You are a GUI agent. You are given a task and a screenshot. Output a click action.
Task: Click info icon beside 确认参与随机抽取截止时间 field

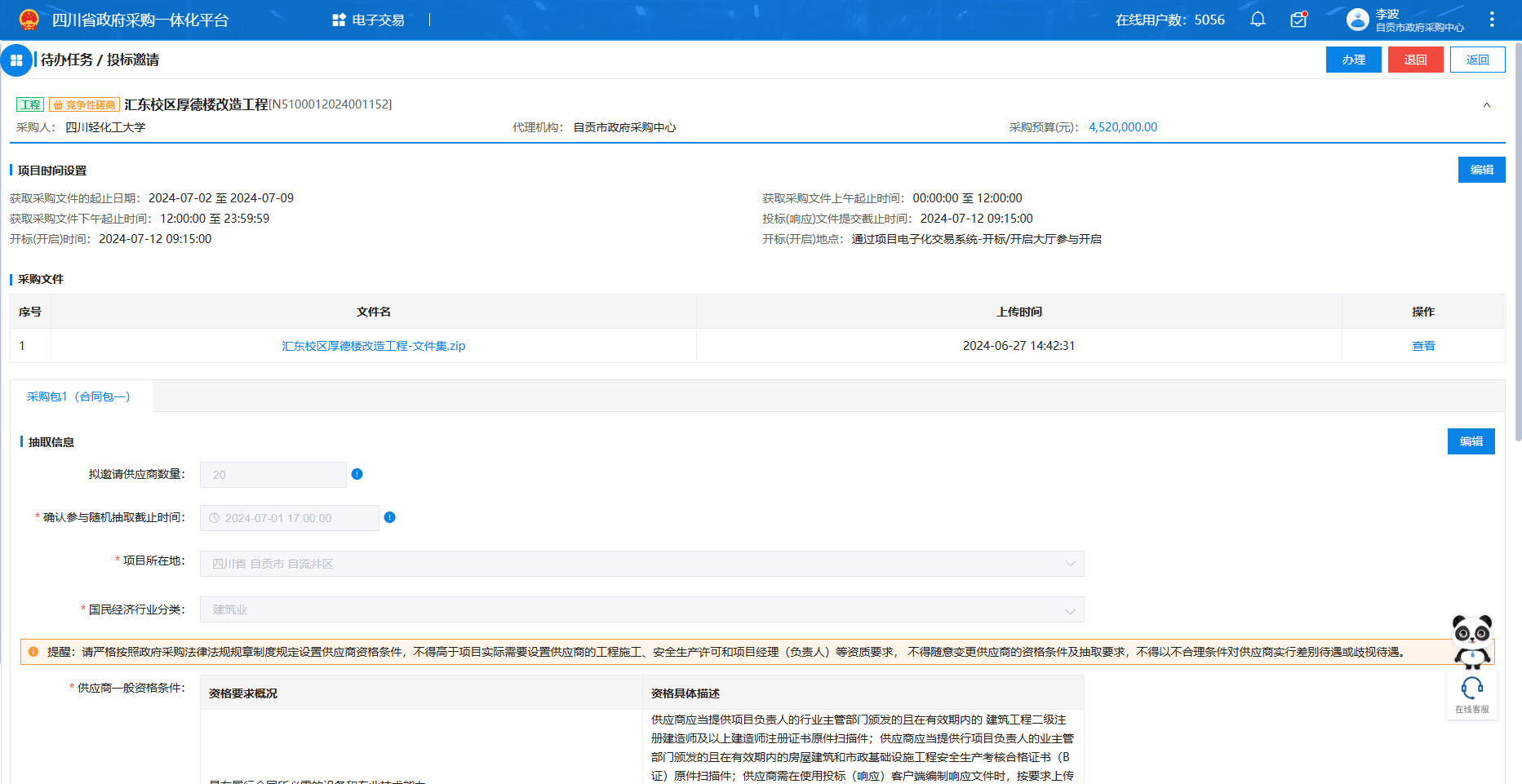389,517
